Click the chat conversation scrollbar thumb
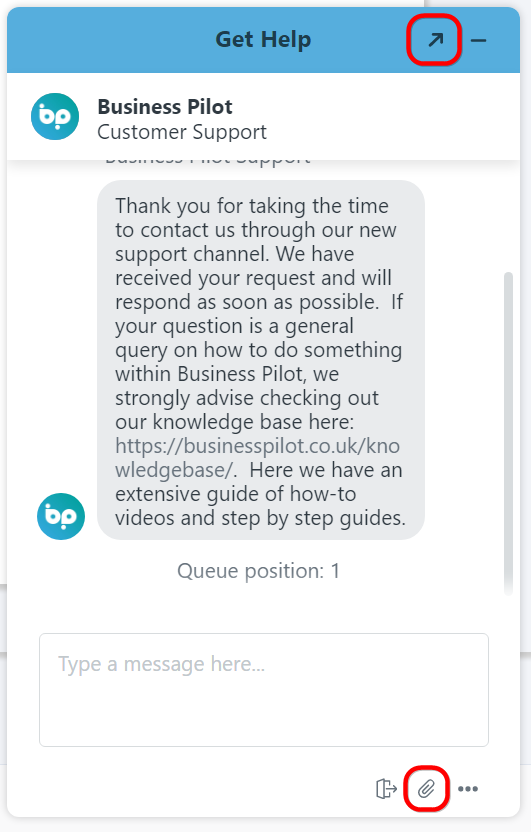 (508, 432)
